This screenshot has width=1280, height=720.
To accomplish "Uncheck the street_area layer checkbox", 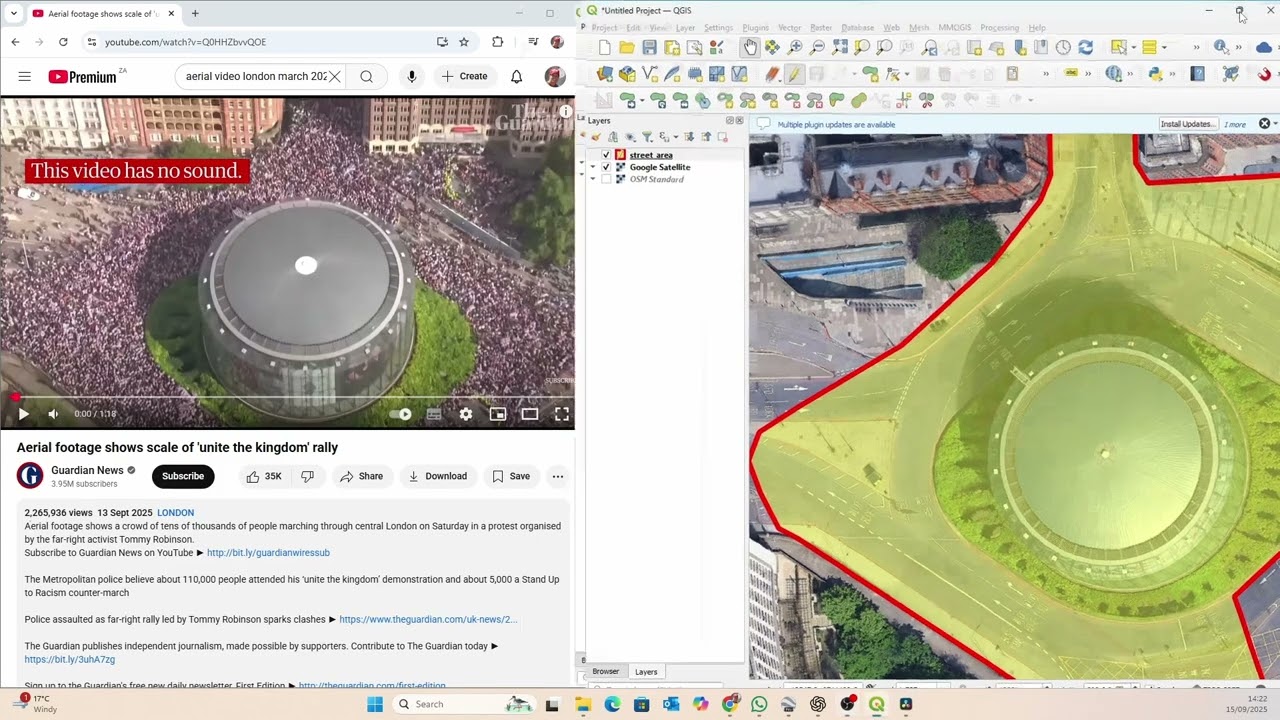I will click(606, 155).
